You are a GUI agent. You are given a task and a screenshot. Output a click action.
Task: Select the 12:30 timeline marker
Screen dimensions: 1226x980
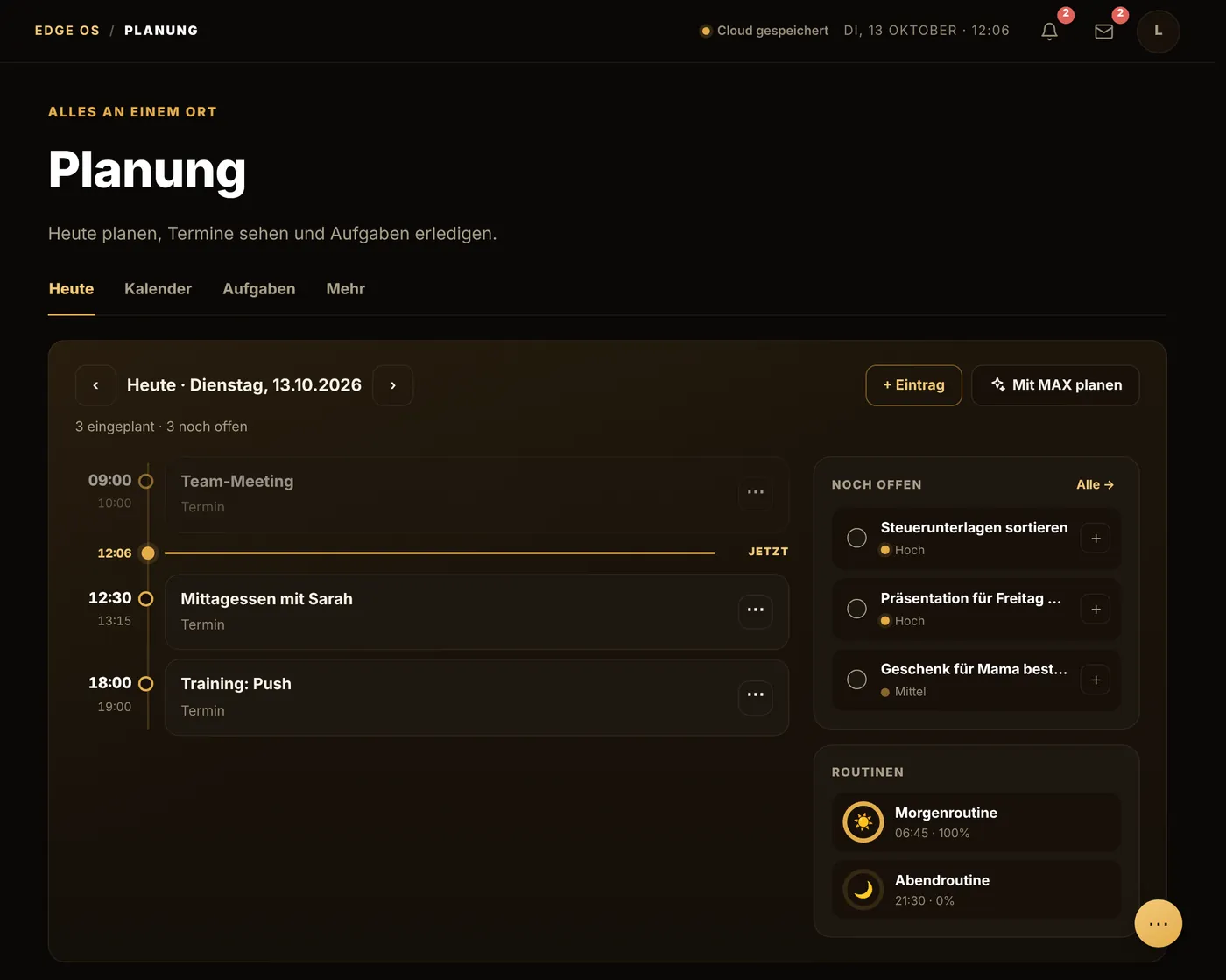click(146, 599)
